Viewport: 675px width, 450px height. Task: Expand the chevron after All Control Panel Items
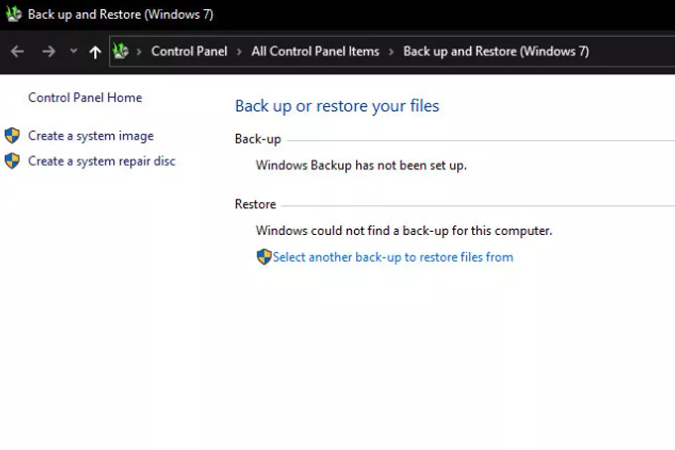pos(391,51)
